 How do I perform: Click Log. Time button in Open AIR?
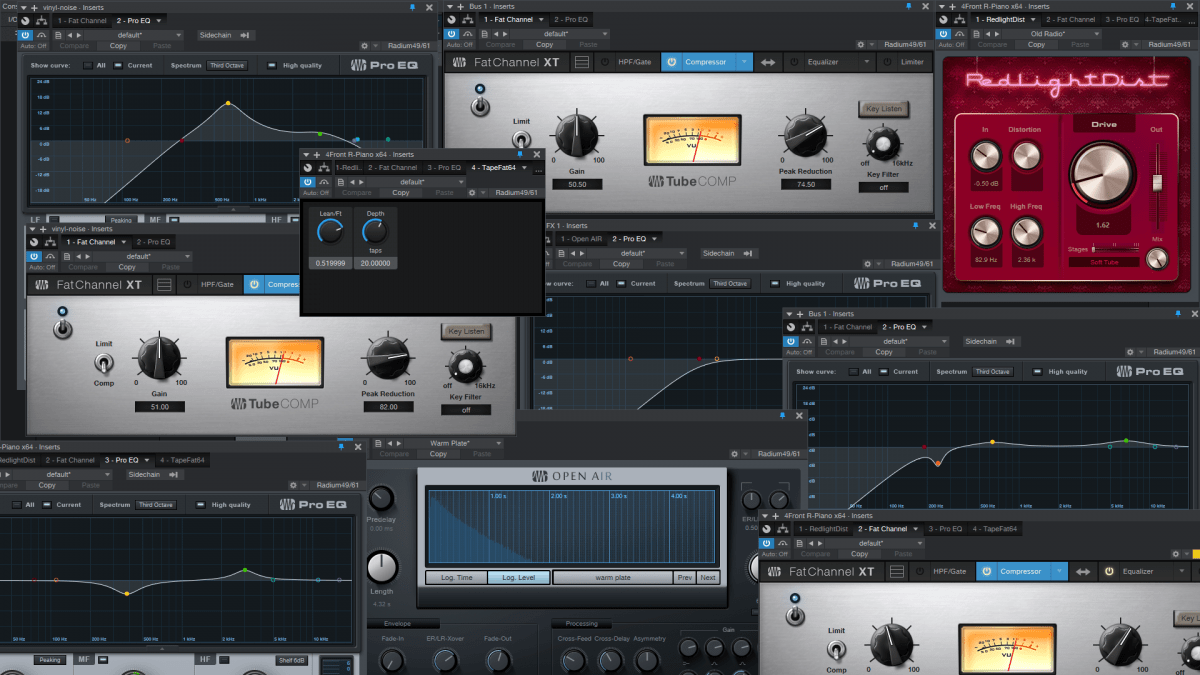[457, 578]
